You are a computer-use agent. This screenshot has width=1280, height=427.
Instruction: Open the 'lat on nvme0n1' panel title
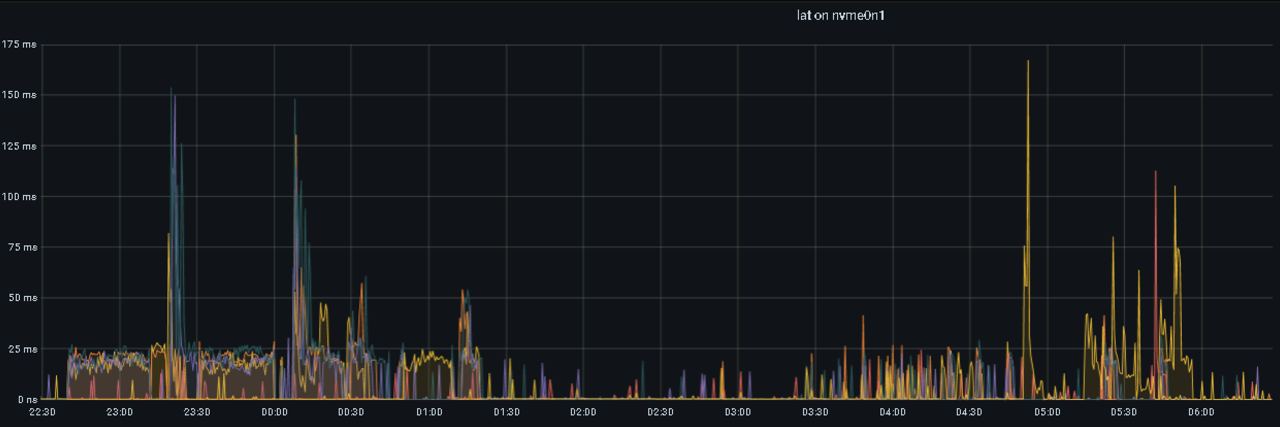pos(841,15)
